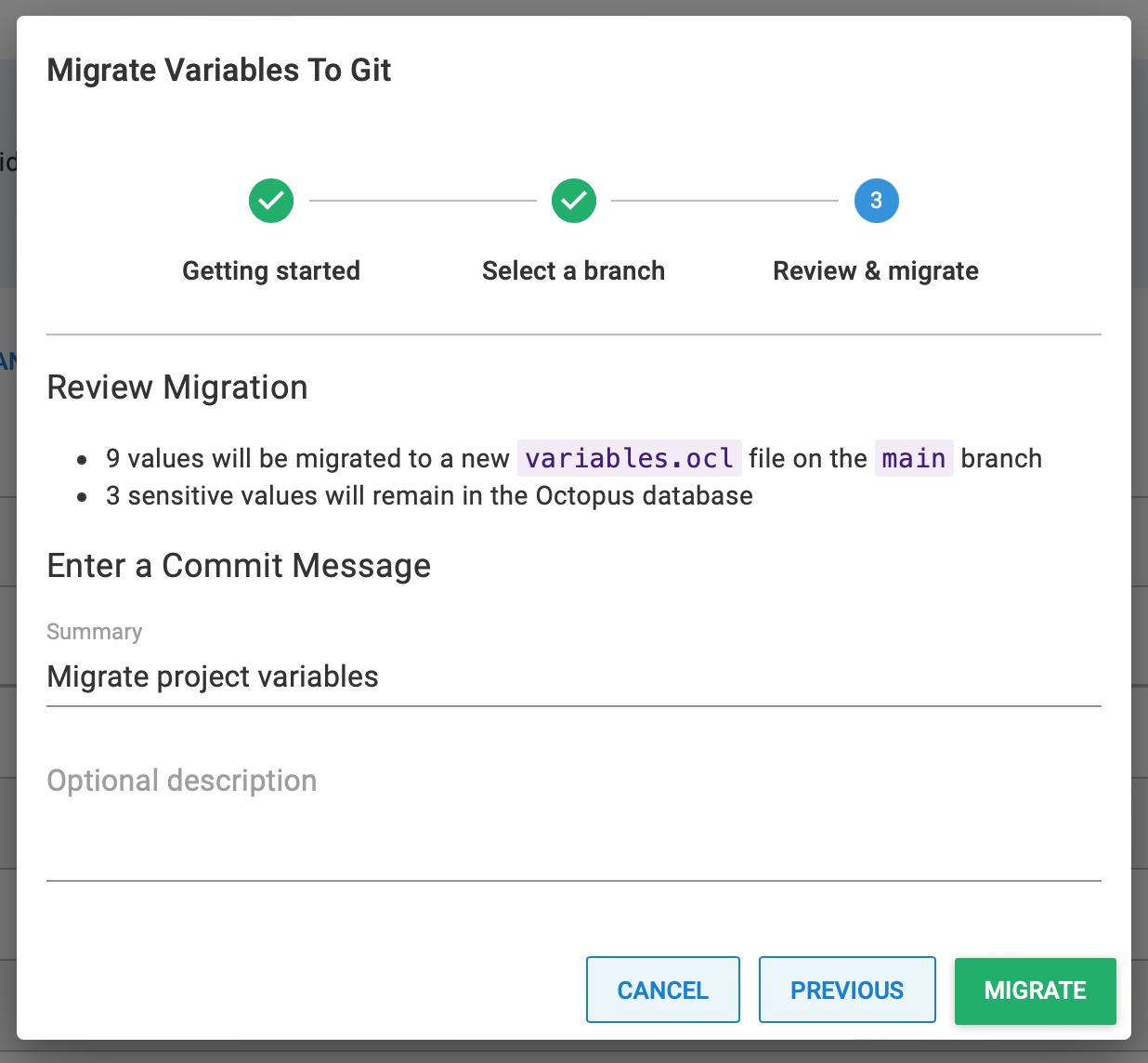Click the Getting started step label

270,270
